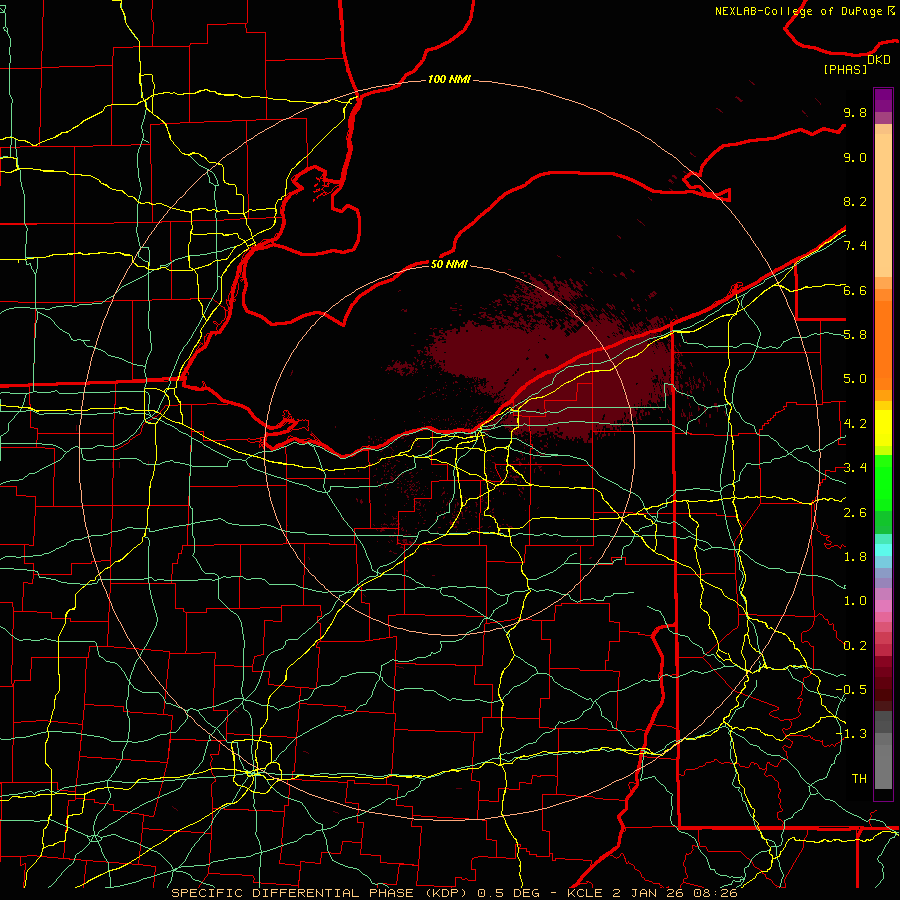Click the KCLE radar site identifier
The height and width of the screenshot is (900, 900).
pyautogui.click(x=584, y=893)
